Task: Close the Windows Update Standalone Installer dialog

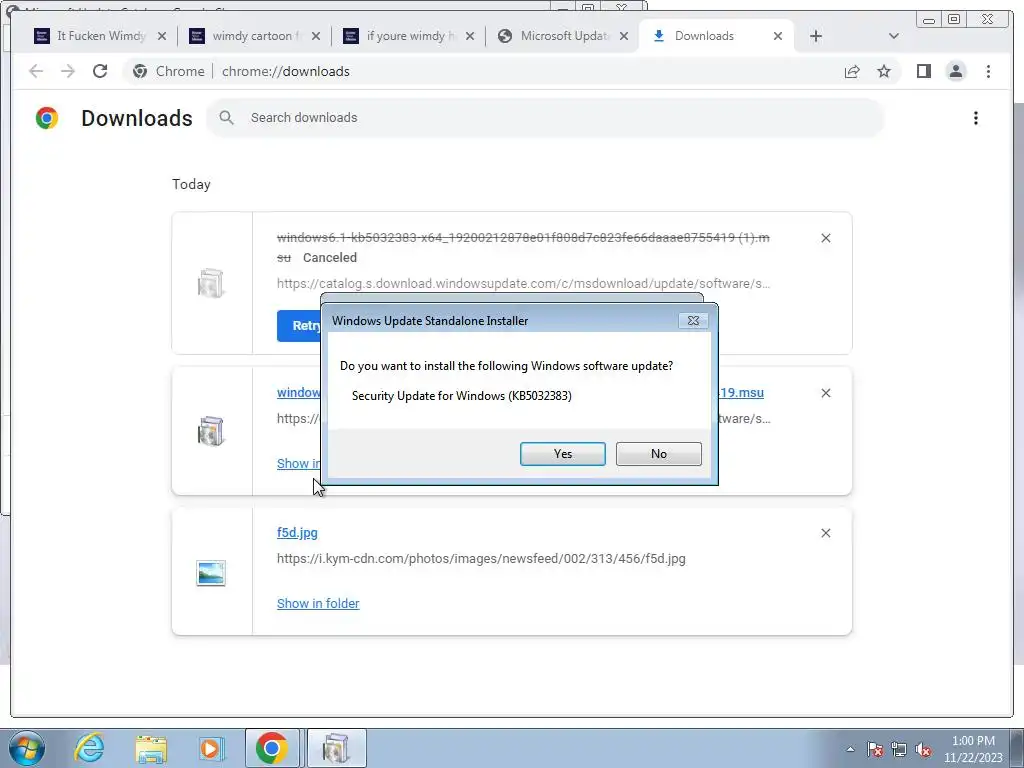Action: coord(693,321)
